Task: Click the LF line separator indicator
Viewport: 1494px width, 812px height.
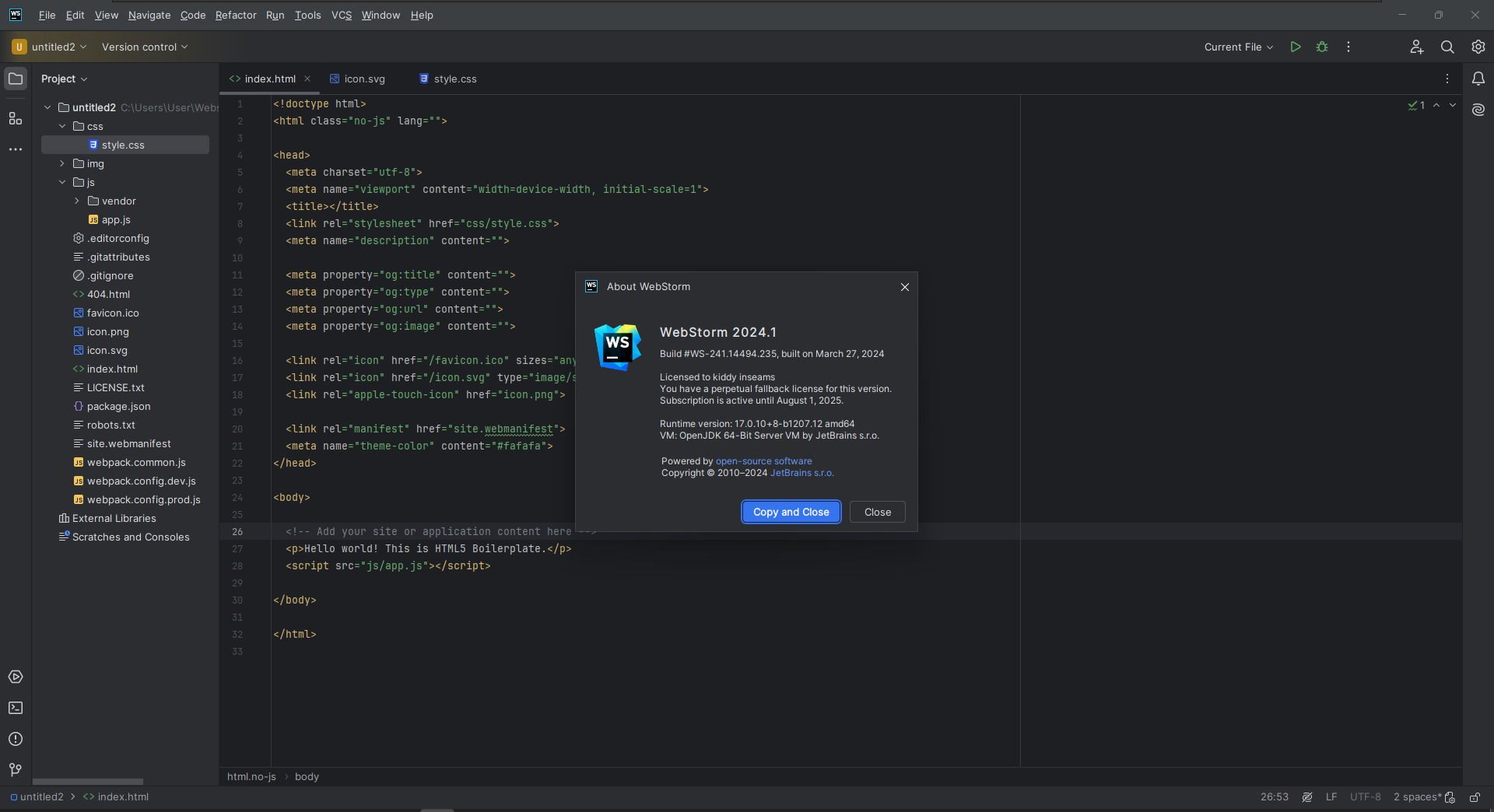Action: pos(1331,797)
